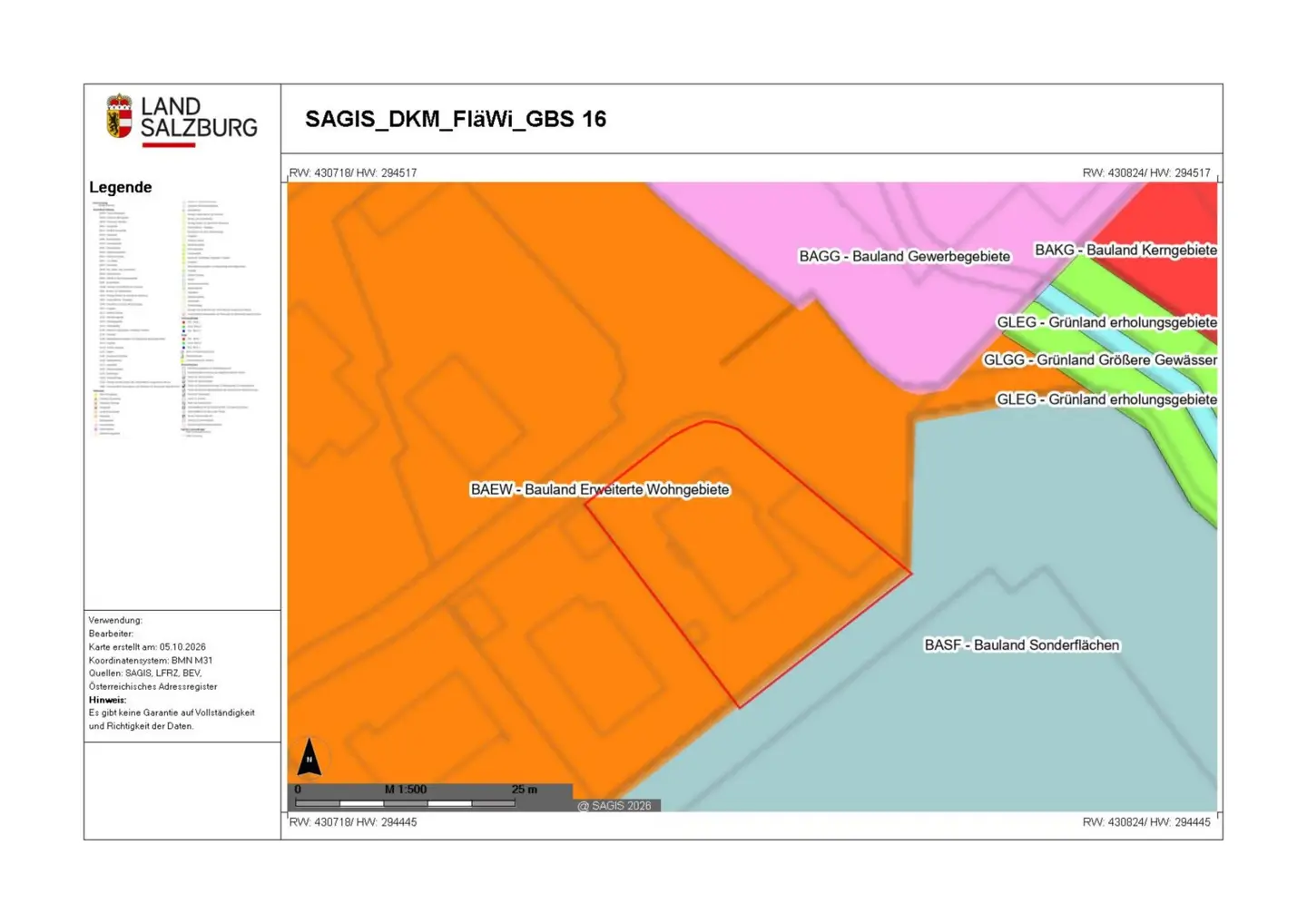Select the Karte erstellt am: 05.10.2026 line
Viewport: 1307px width, 924px height.
pyautogui.click(x=147, y=647)
